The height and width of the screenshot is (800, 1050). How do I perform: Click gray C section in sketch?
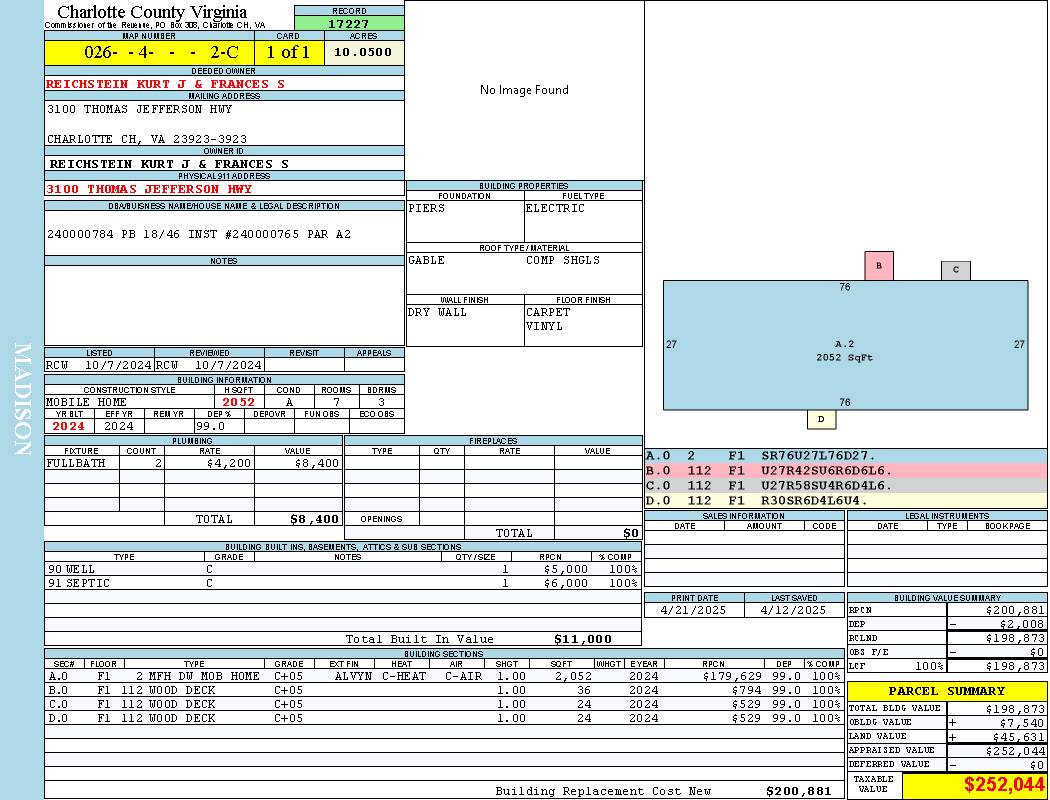click(956, 270)
